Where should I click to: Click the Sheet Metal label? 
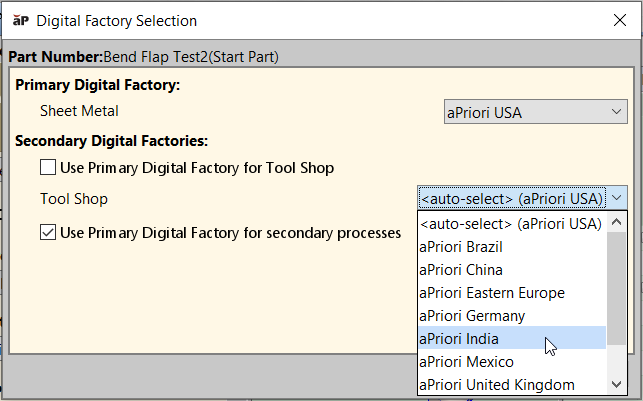tap(79, 111)
